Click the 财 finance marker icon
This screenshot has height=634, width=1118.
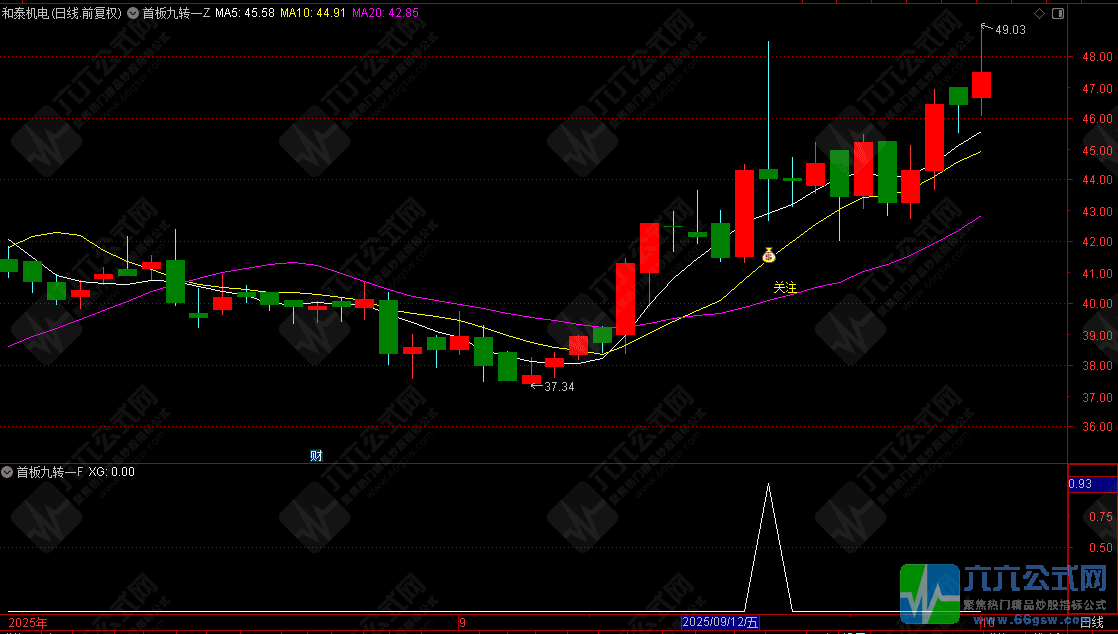(316, 456)
